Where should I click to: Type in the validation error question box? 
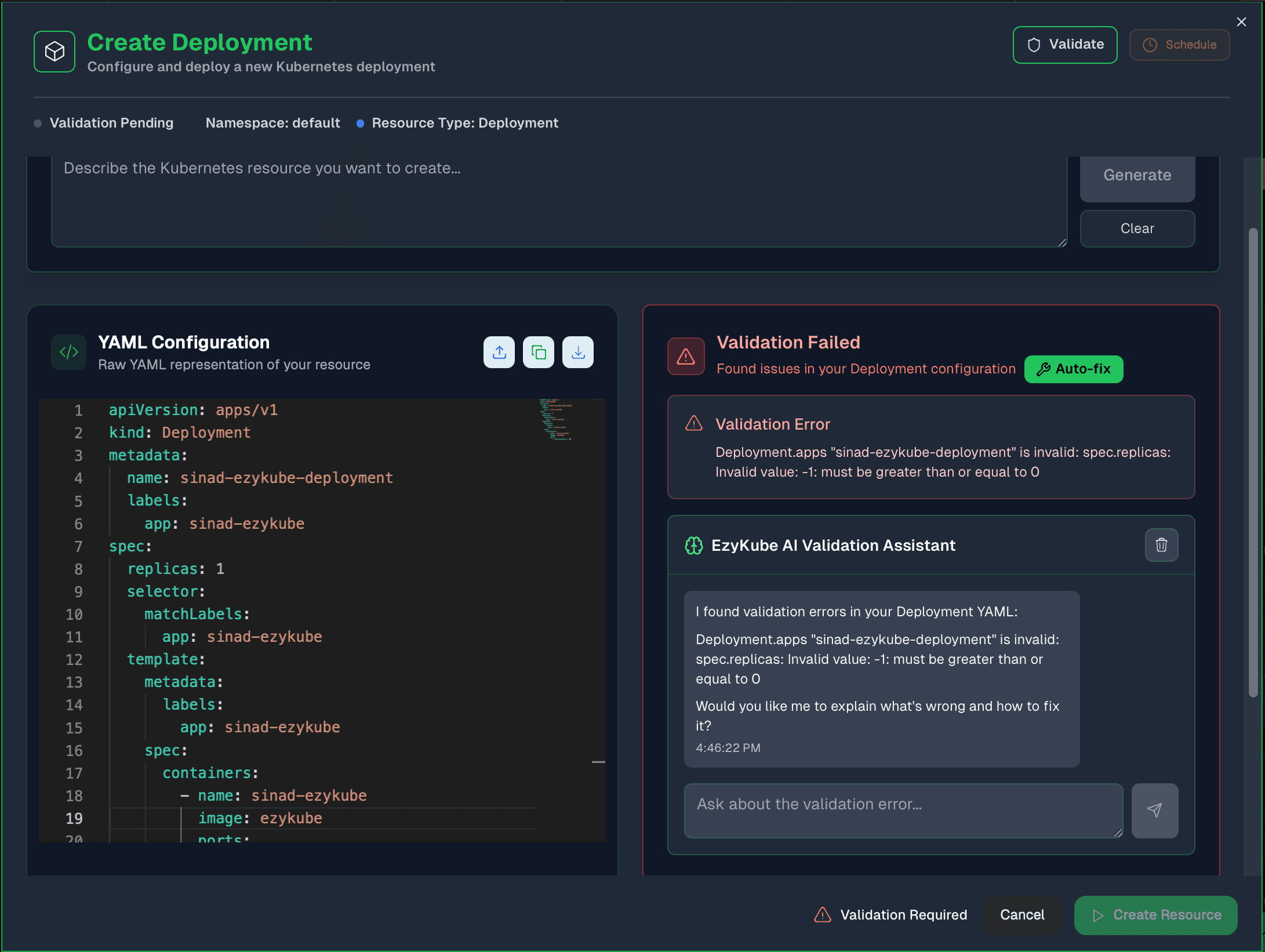(x=903, y=810)
